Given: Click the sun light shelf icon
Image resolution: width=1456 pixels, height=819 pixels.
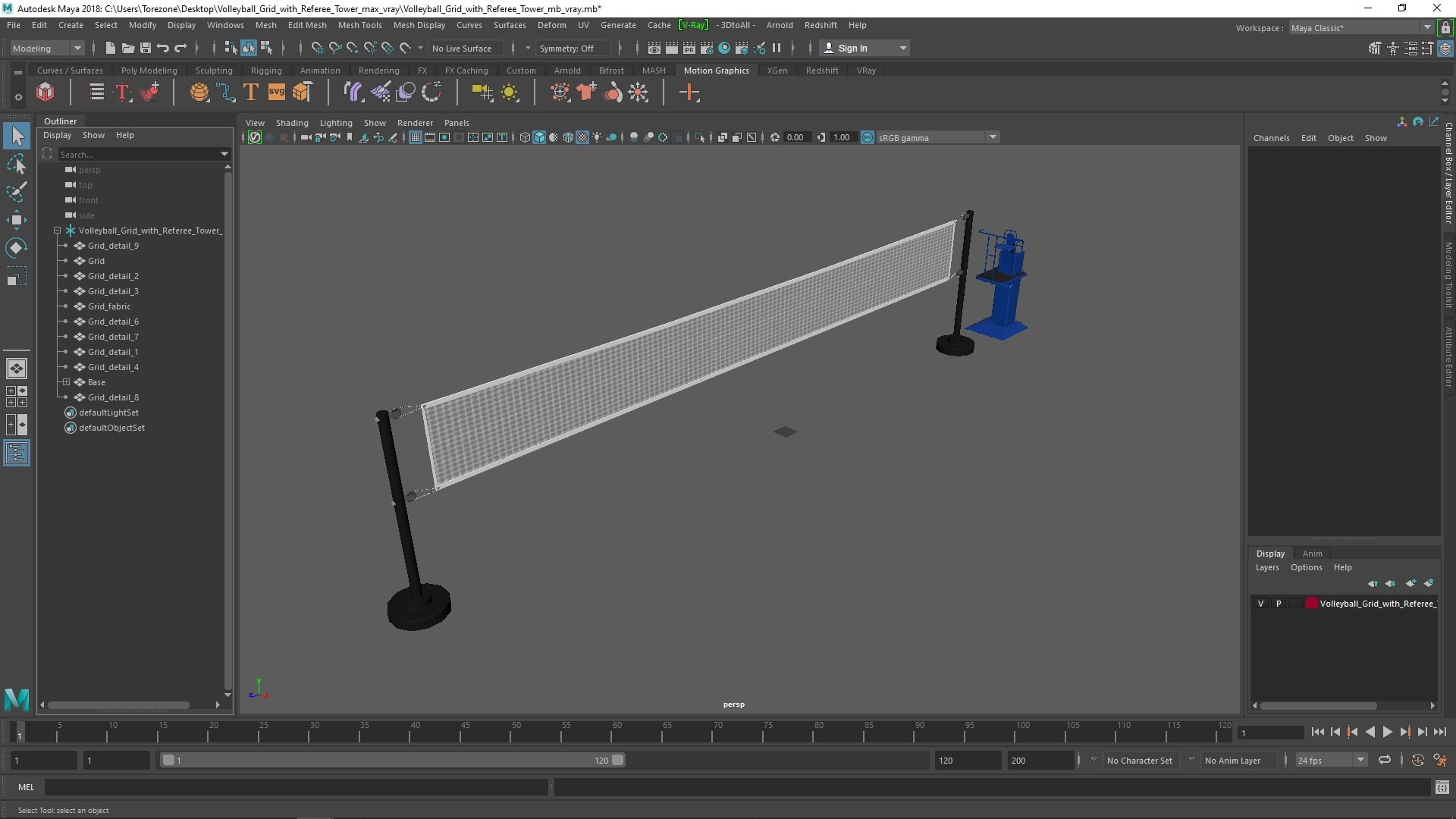Looking at the screenshot, I should click(510, 93).
